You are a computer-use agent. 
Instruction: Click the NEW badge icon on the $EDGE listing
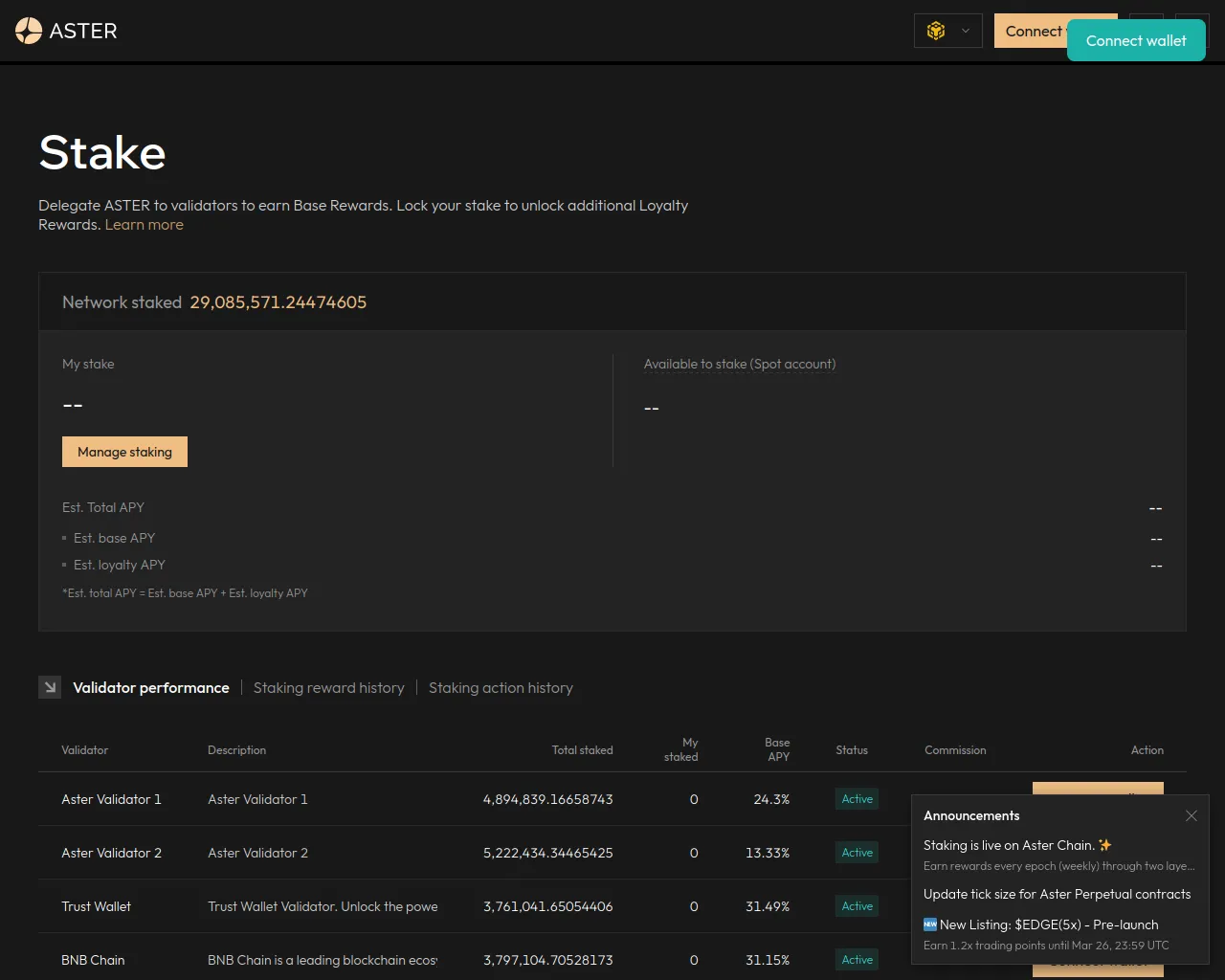pos(929,924)
